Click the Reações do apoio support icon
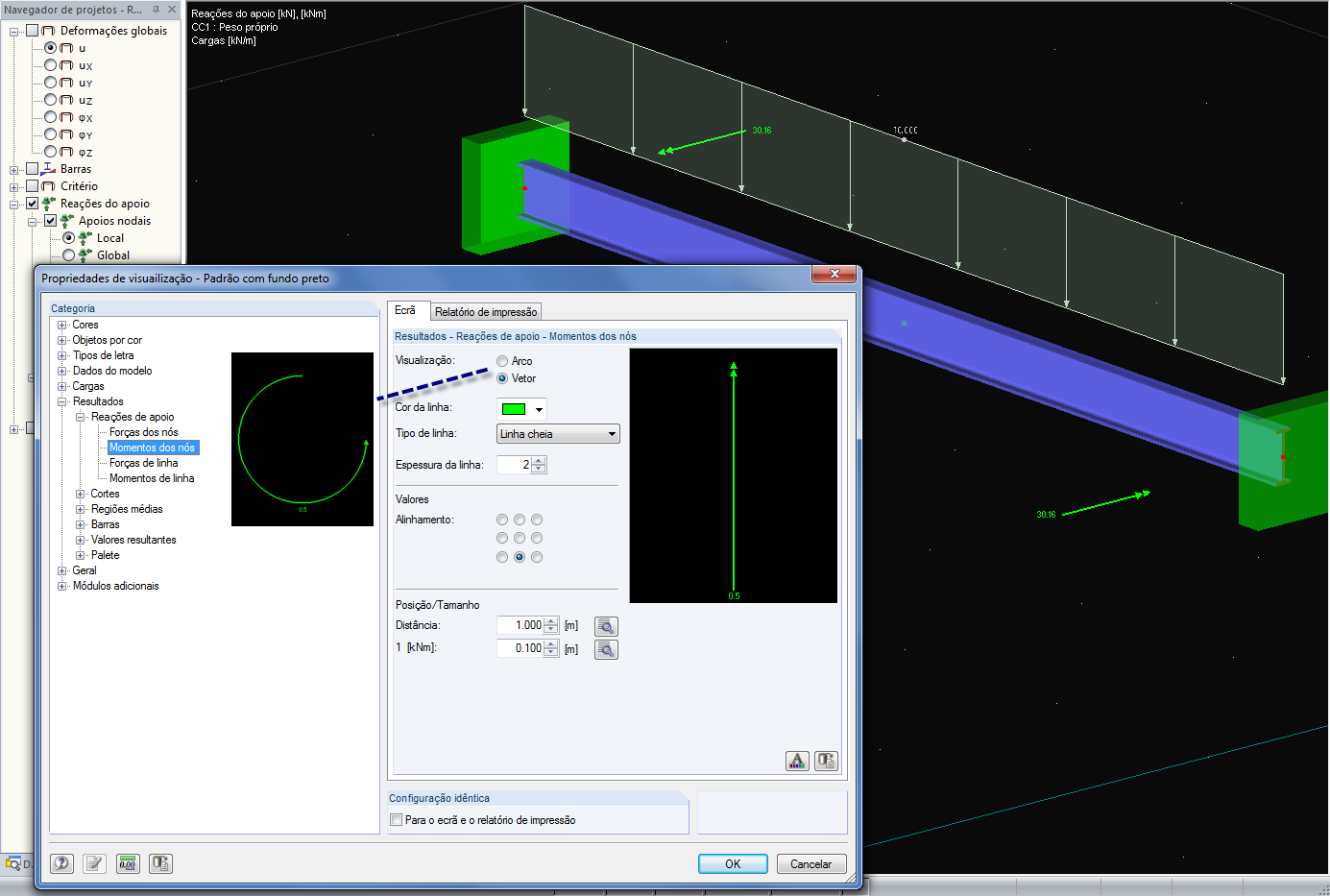This screenshot has height=896, width=1330. coord(49,204)
